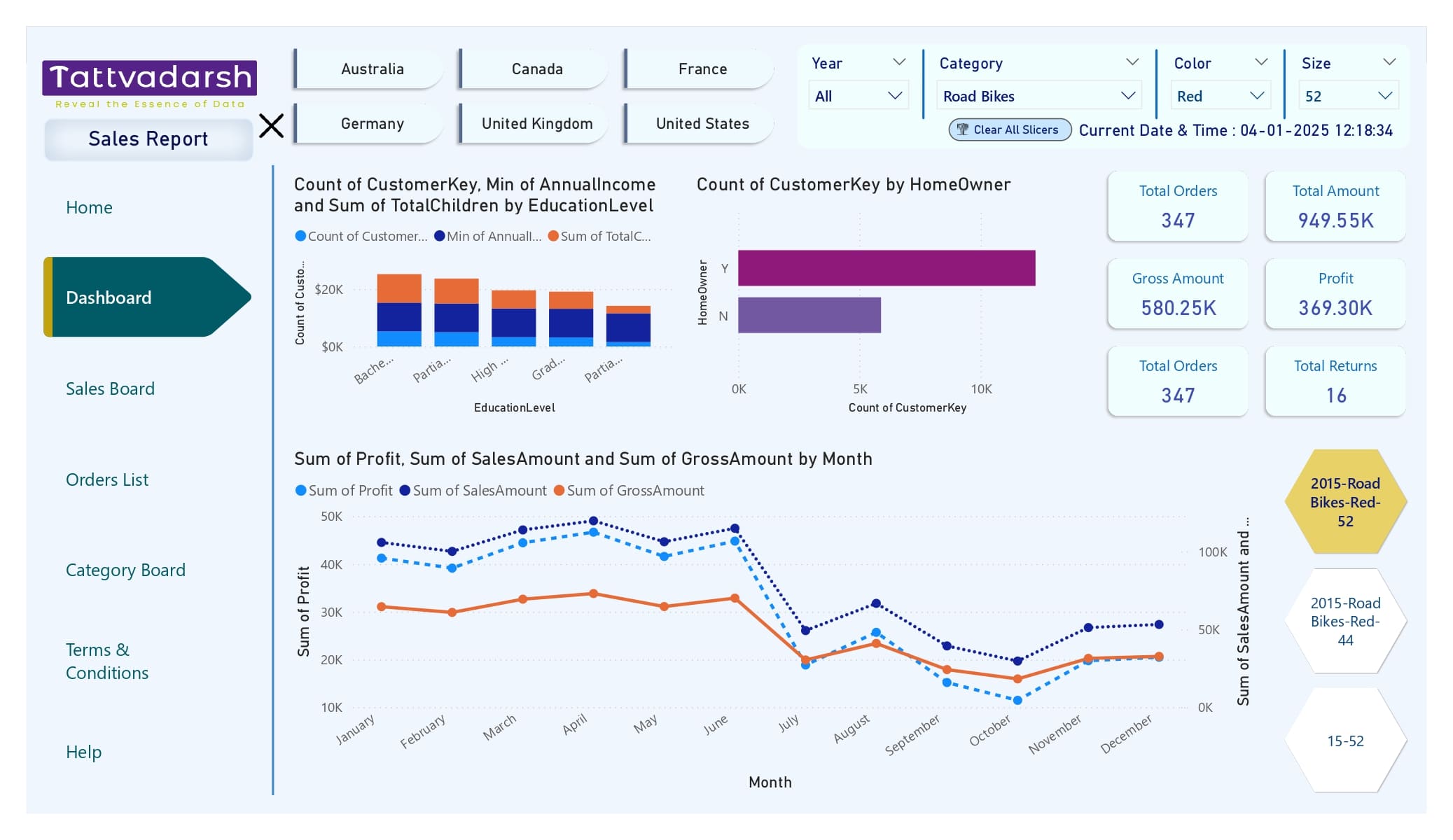Select the Sum of Profit legend marker
Viewport: 1453px width, 840px height.
(301, 491)
